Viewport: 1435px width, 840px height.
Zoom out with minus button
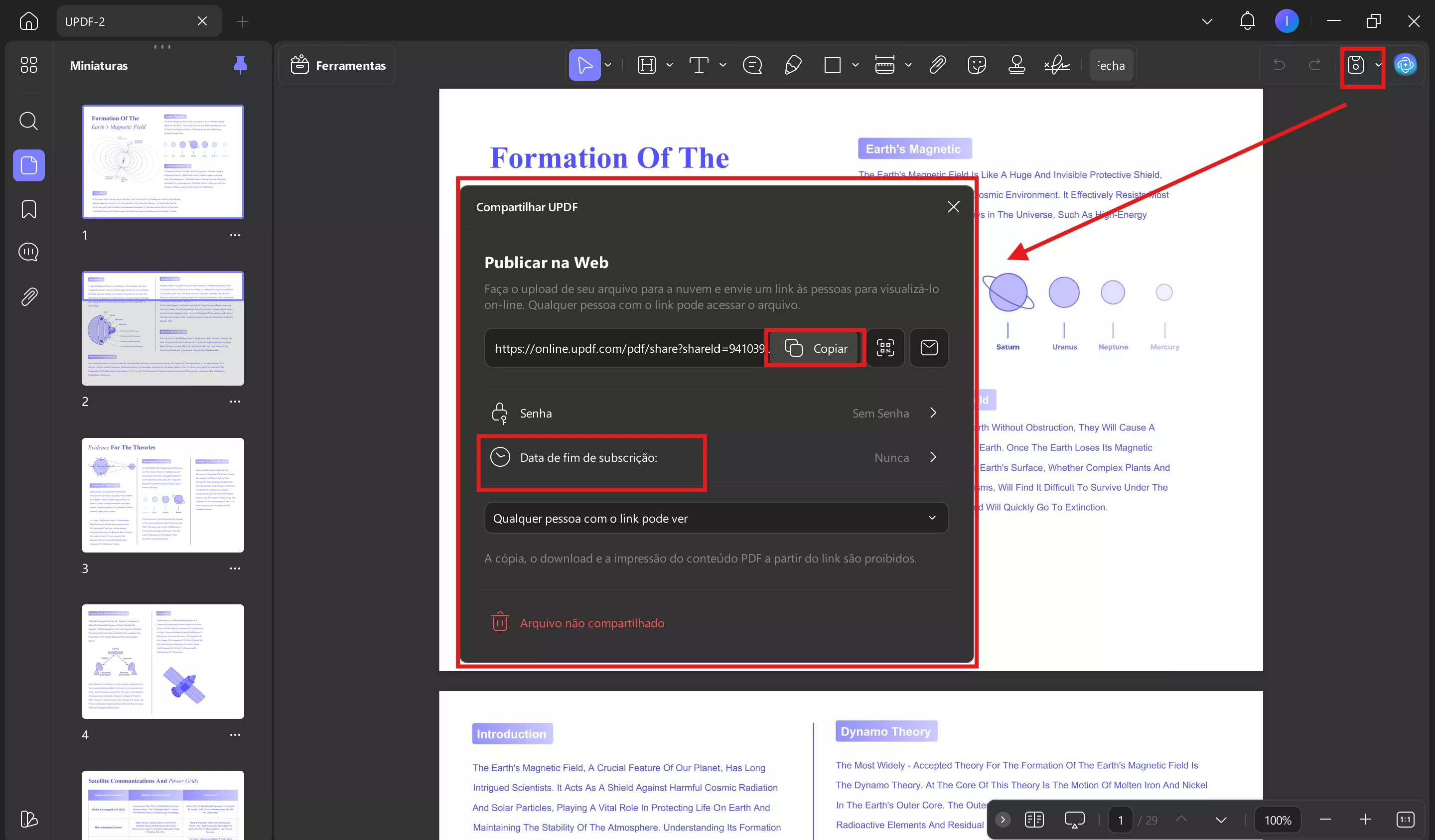(x=1324, y=820)
